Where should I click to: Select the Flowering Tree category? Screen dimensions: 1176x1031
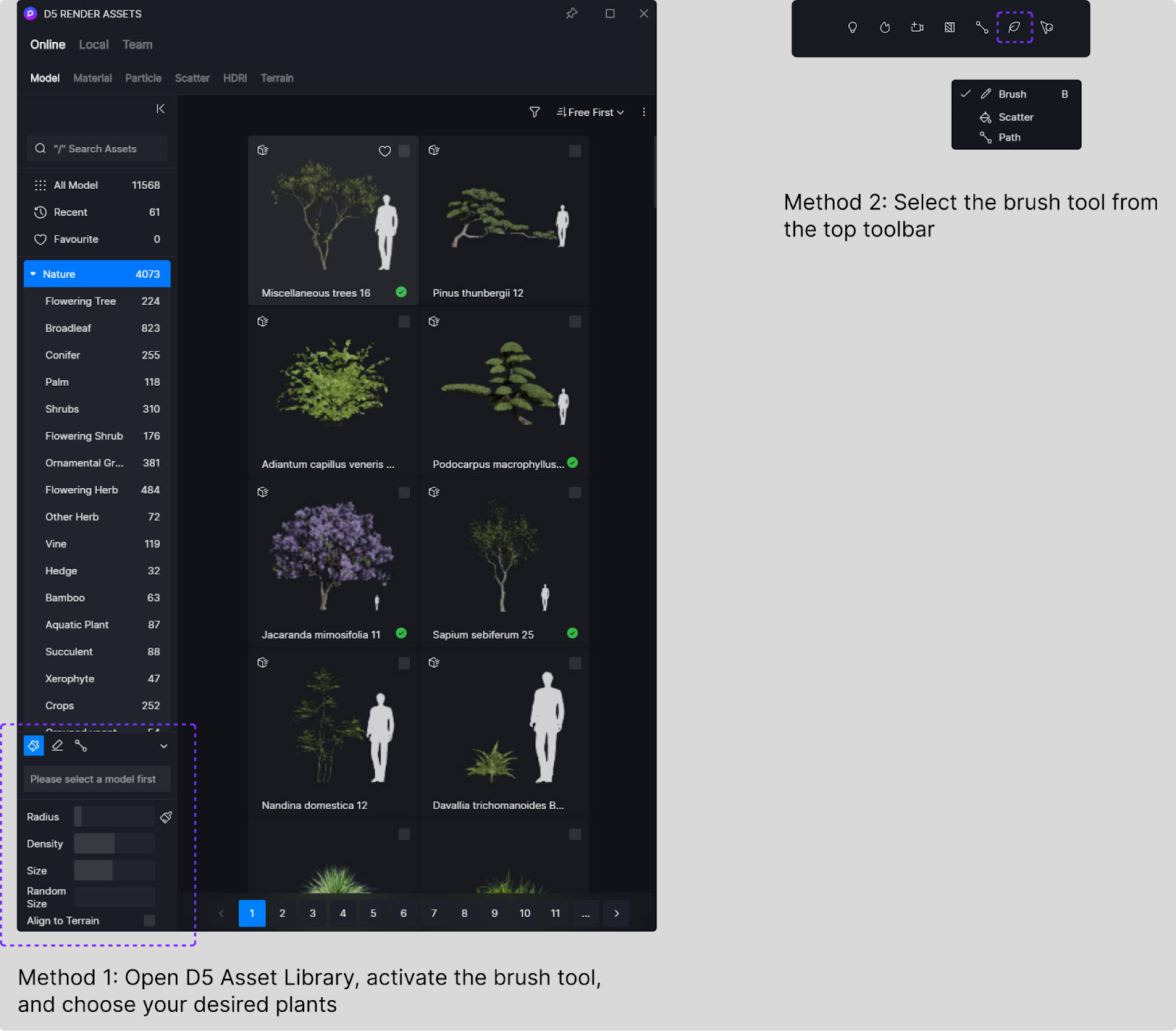[97, 301]
